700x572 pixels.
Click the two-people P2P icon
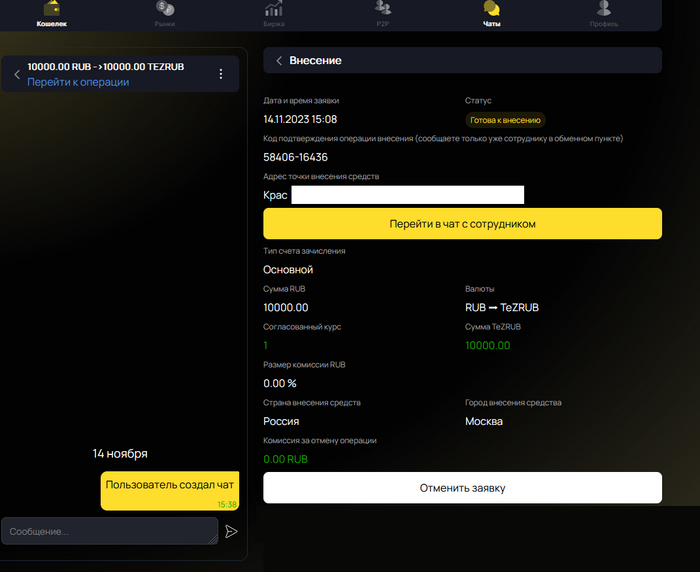tap(383, 8)
